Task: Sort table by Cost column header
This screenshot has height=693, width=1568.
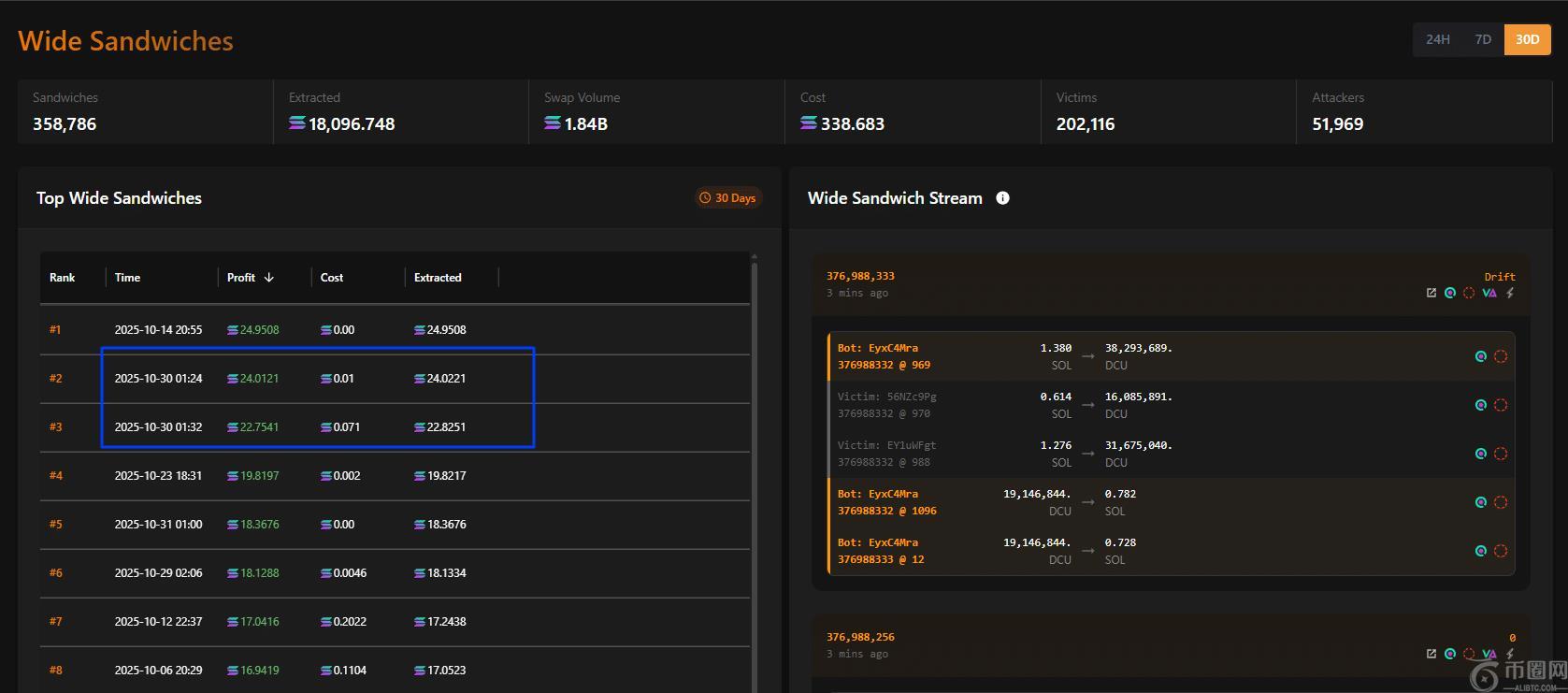Action: (x=332, y=278)
